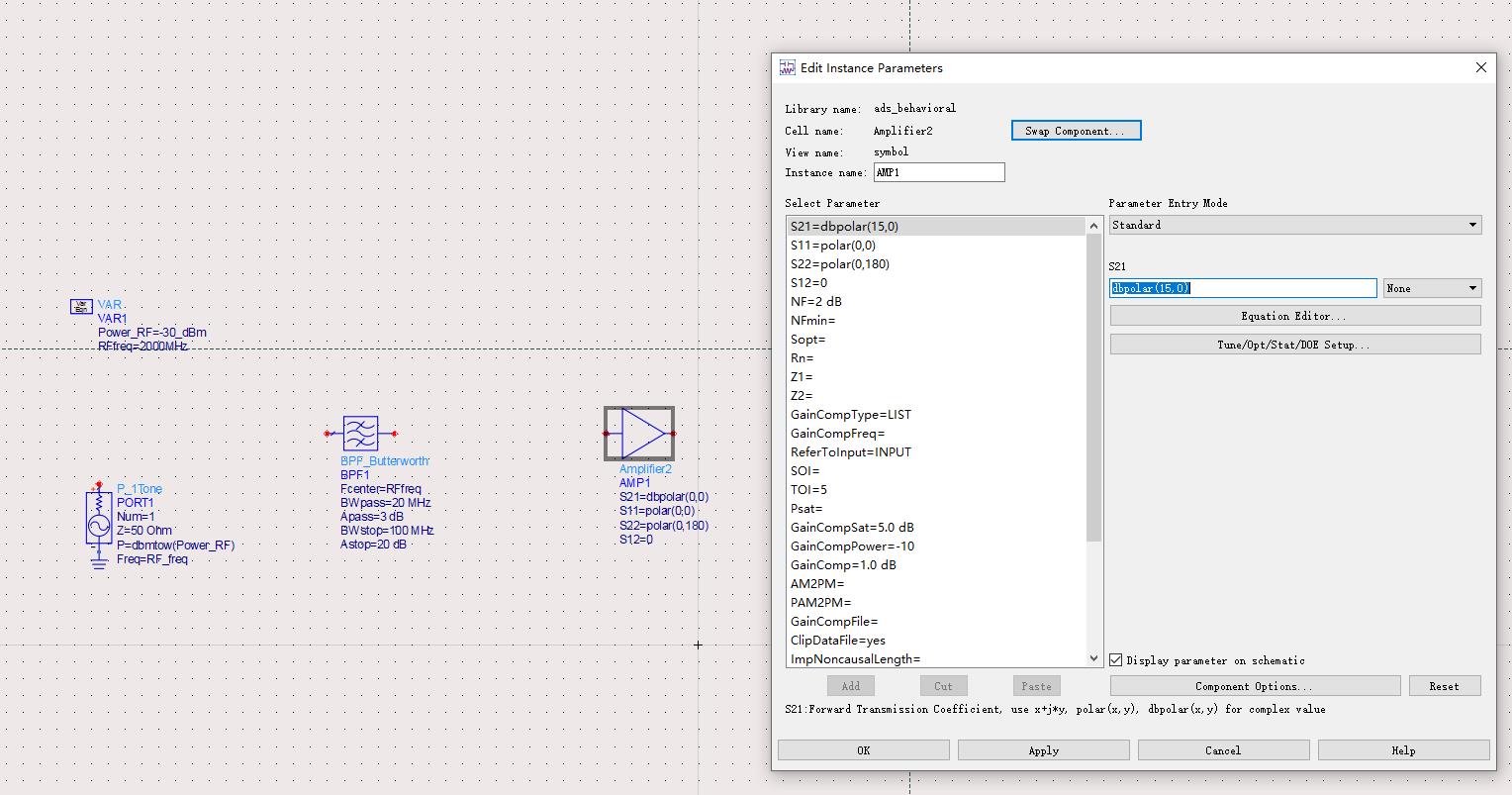Viewport: 1512px width, 795px height.
Task: Click Astop=20 dB text under BPF1
Action: [x=373, y=545]
